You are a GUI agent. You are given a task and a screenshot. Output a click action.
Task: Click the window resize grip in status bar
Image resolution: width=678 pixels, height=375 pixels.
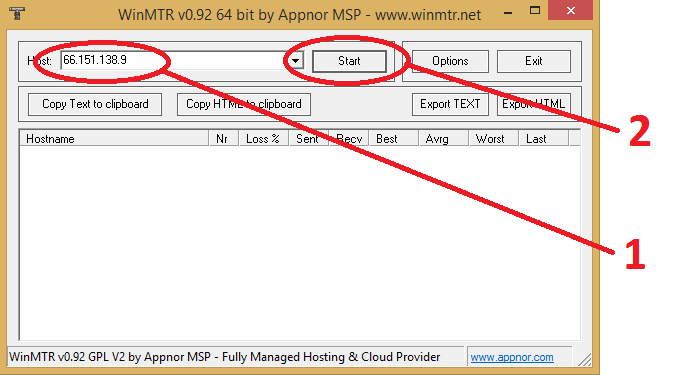(x=585, y=359)
